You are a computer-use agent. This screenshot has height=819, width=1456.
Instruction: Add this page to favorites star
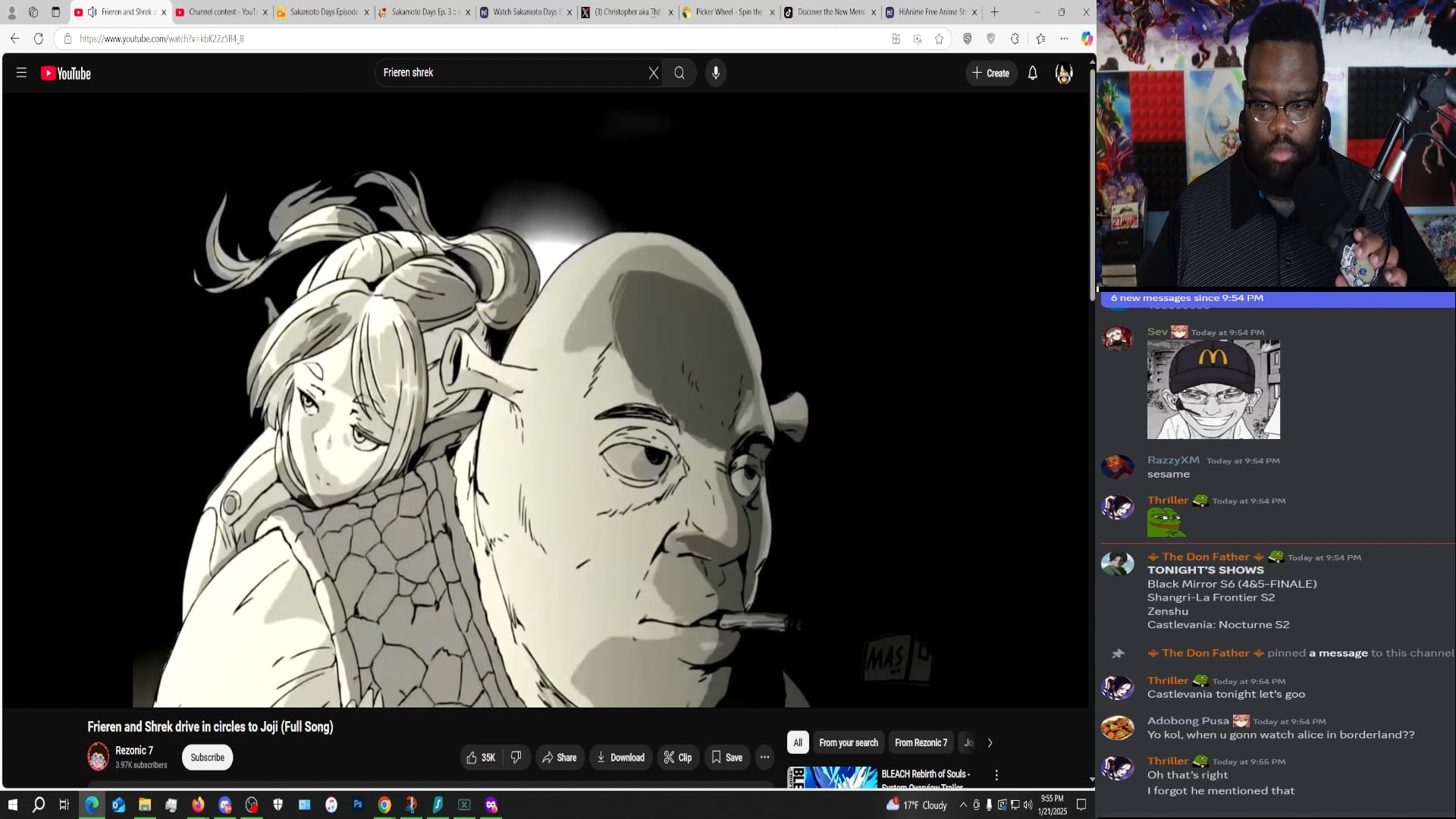(939, 39)
